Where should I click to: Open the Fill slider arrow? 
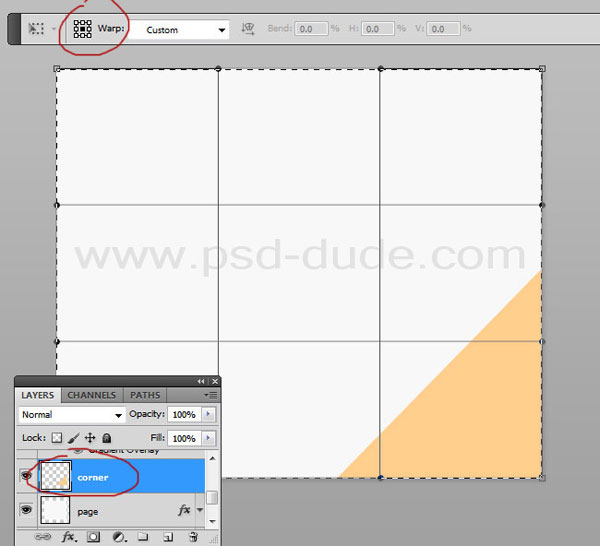pos(209,438)
